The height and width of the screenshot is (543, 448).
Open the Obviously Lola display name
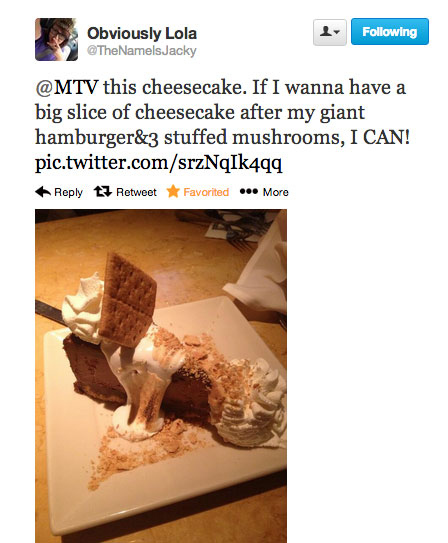tap(142, 34)
